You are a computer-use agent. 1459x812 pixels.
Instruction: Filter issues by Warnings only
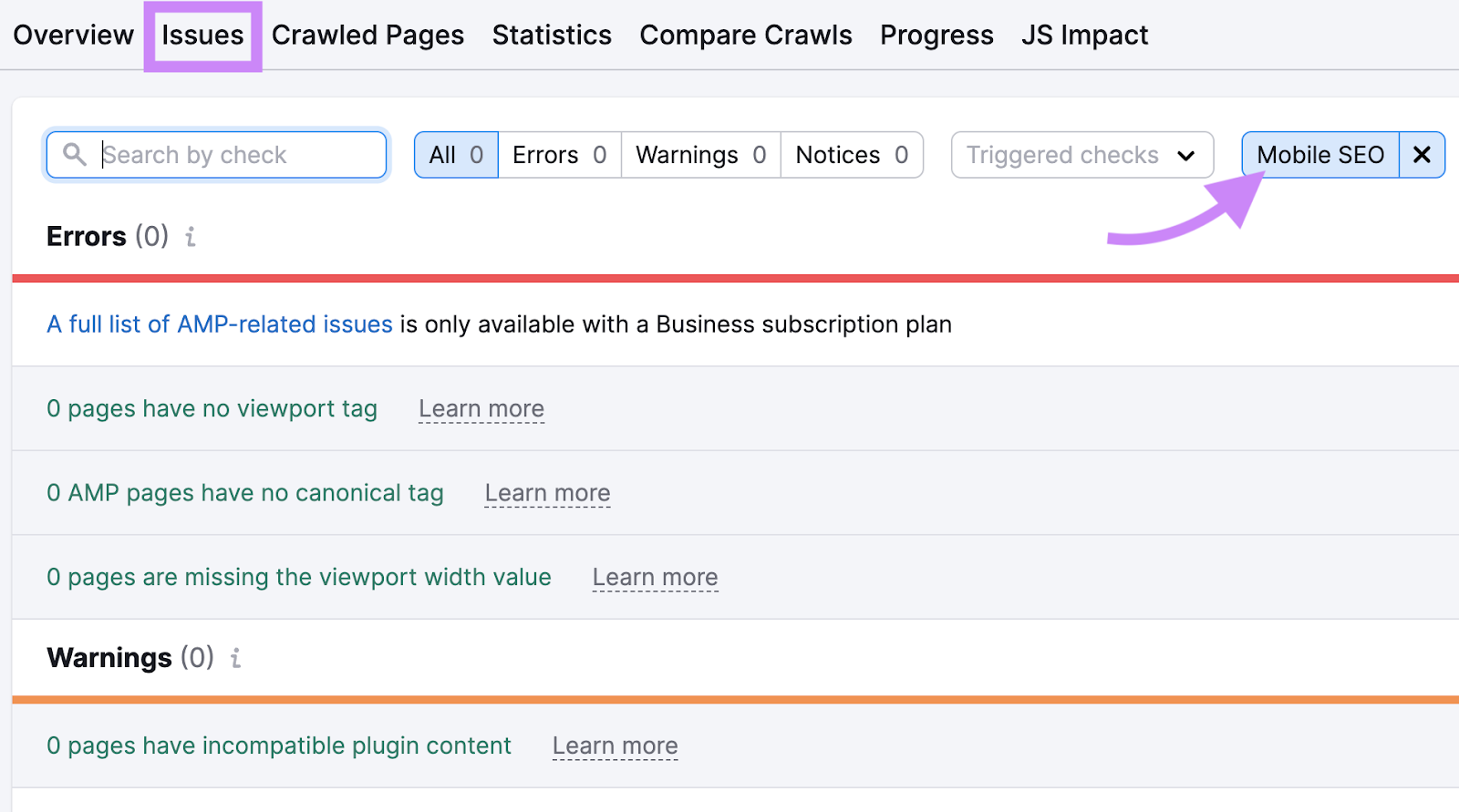point(699,154)
